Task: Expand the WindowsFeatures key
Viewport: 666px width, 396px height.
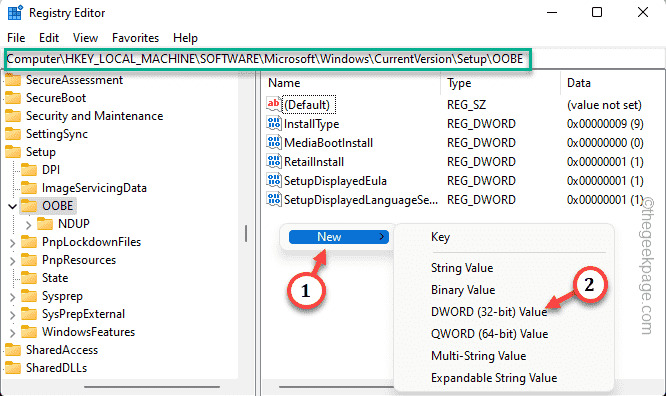Action: [x=12, y=332]
